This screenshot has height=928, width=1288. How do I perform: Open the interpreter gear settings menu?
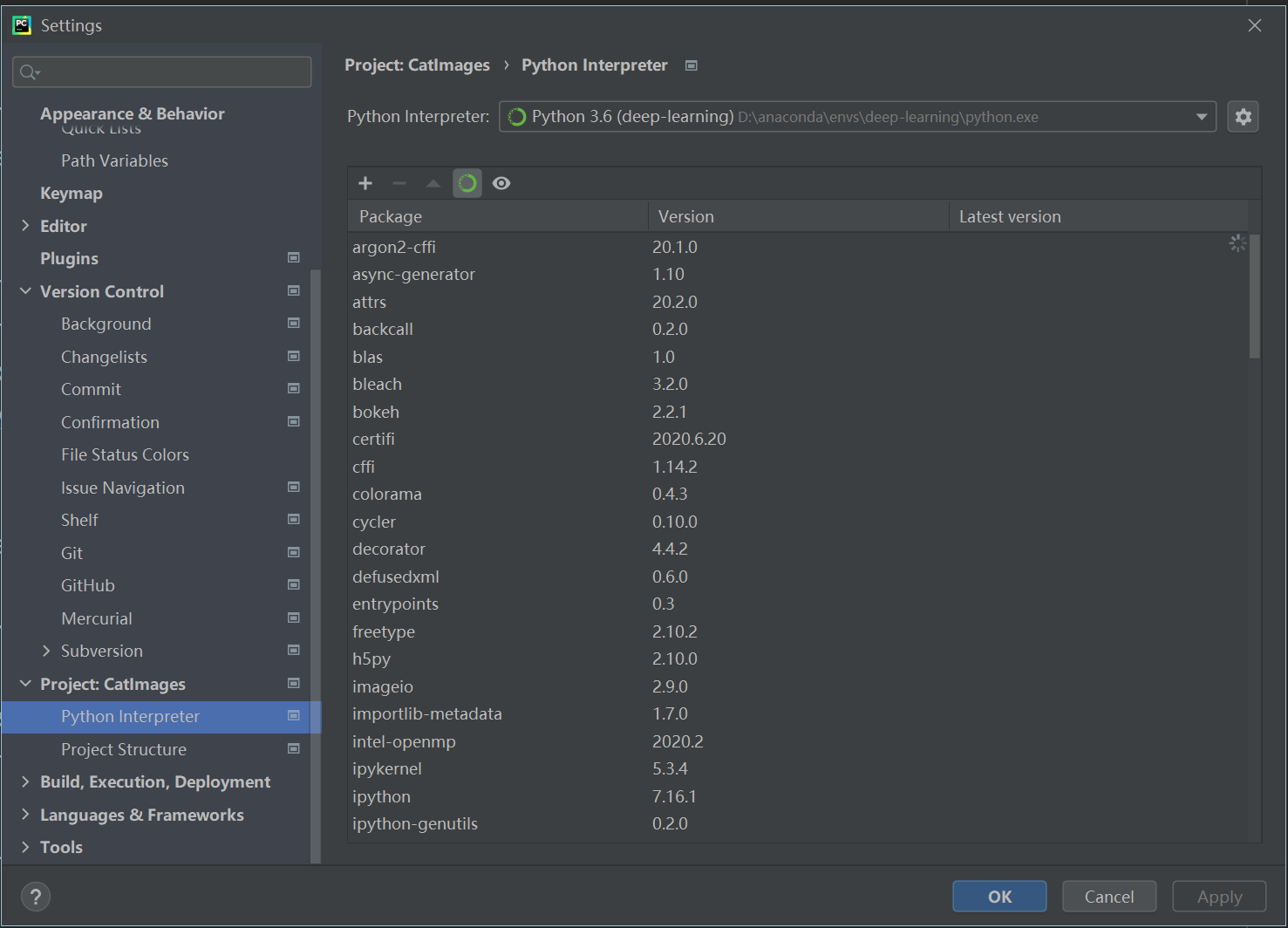[x=1243, y=117]
